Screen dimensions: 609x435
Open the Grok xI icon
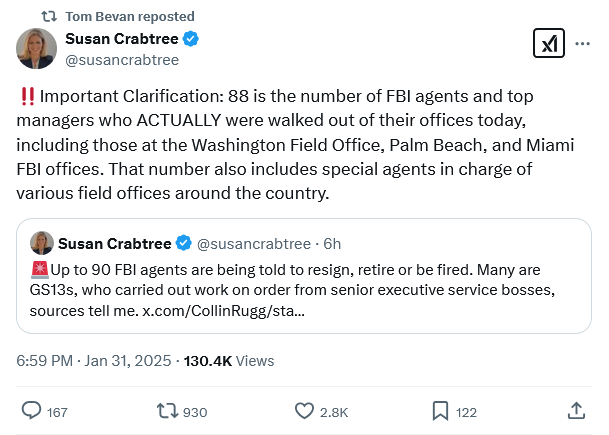(x=549, y=43)
